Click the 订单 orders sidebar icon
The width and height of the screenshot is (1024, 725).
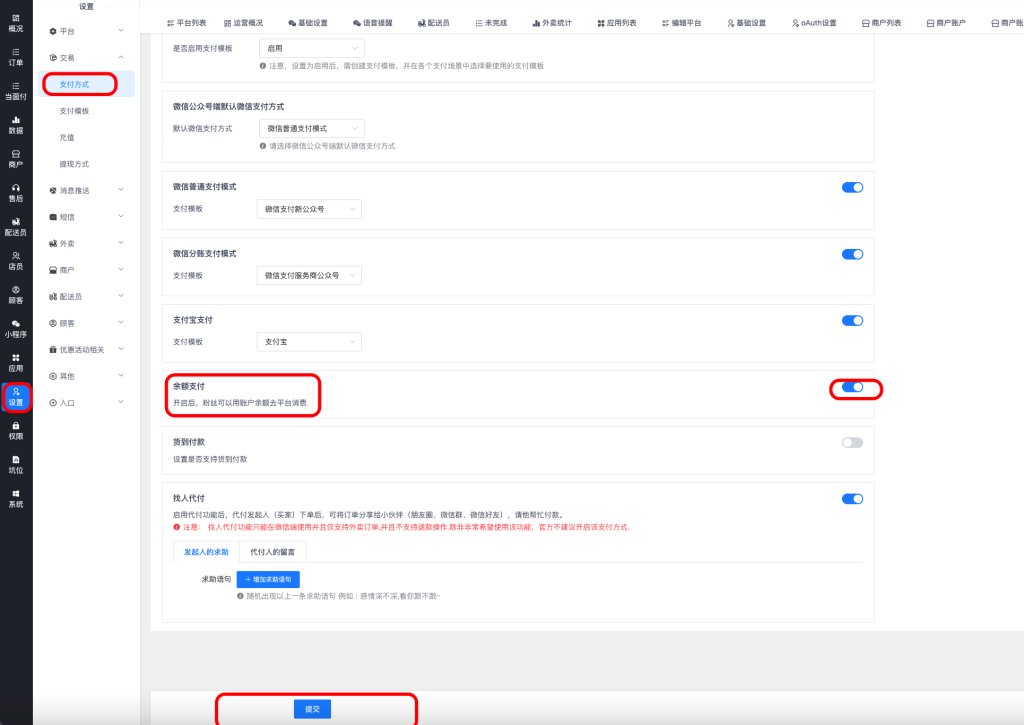tap(16, 57)
